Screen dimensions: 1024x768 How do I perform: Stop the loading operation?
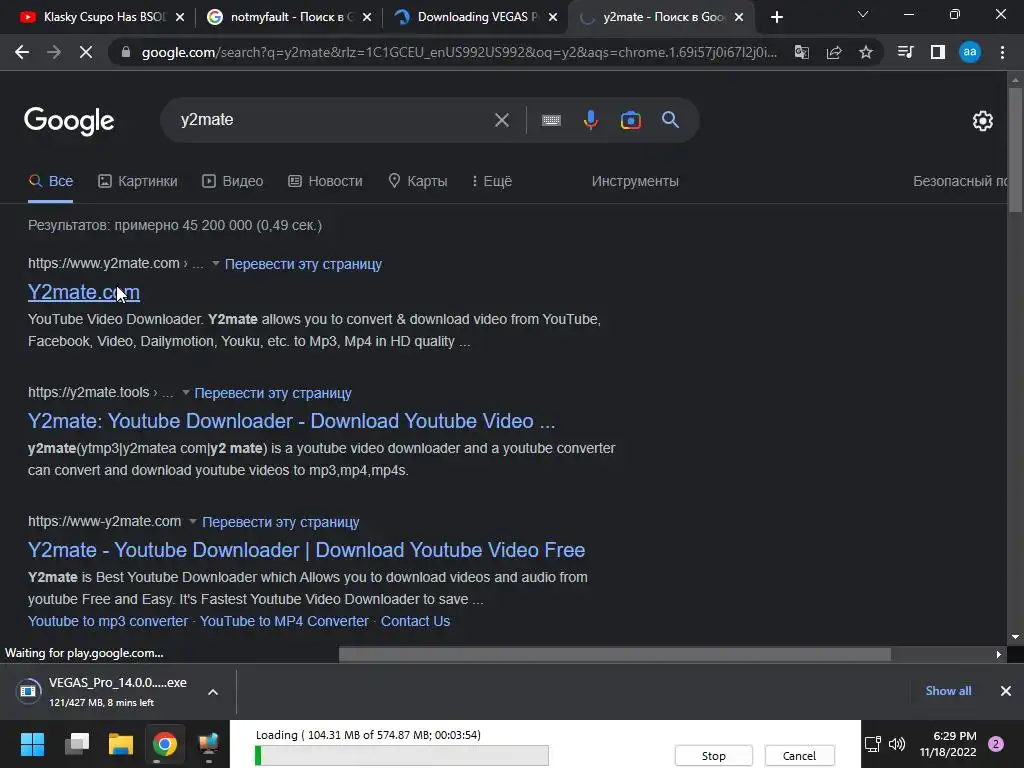[x=713, y=756]
